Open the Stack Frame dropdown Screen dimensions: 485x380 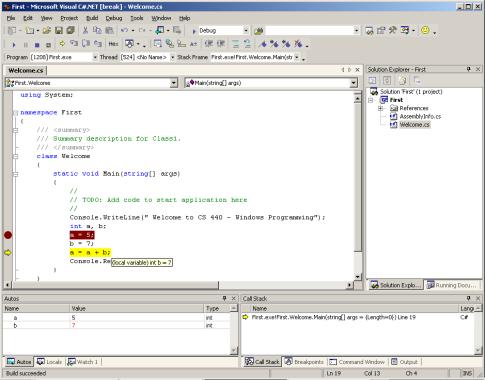pyautogui.click(x=297, y=57)
